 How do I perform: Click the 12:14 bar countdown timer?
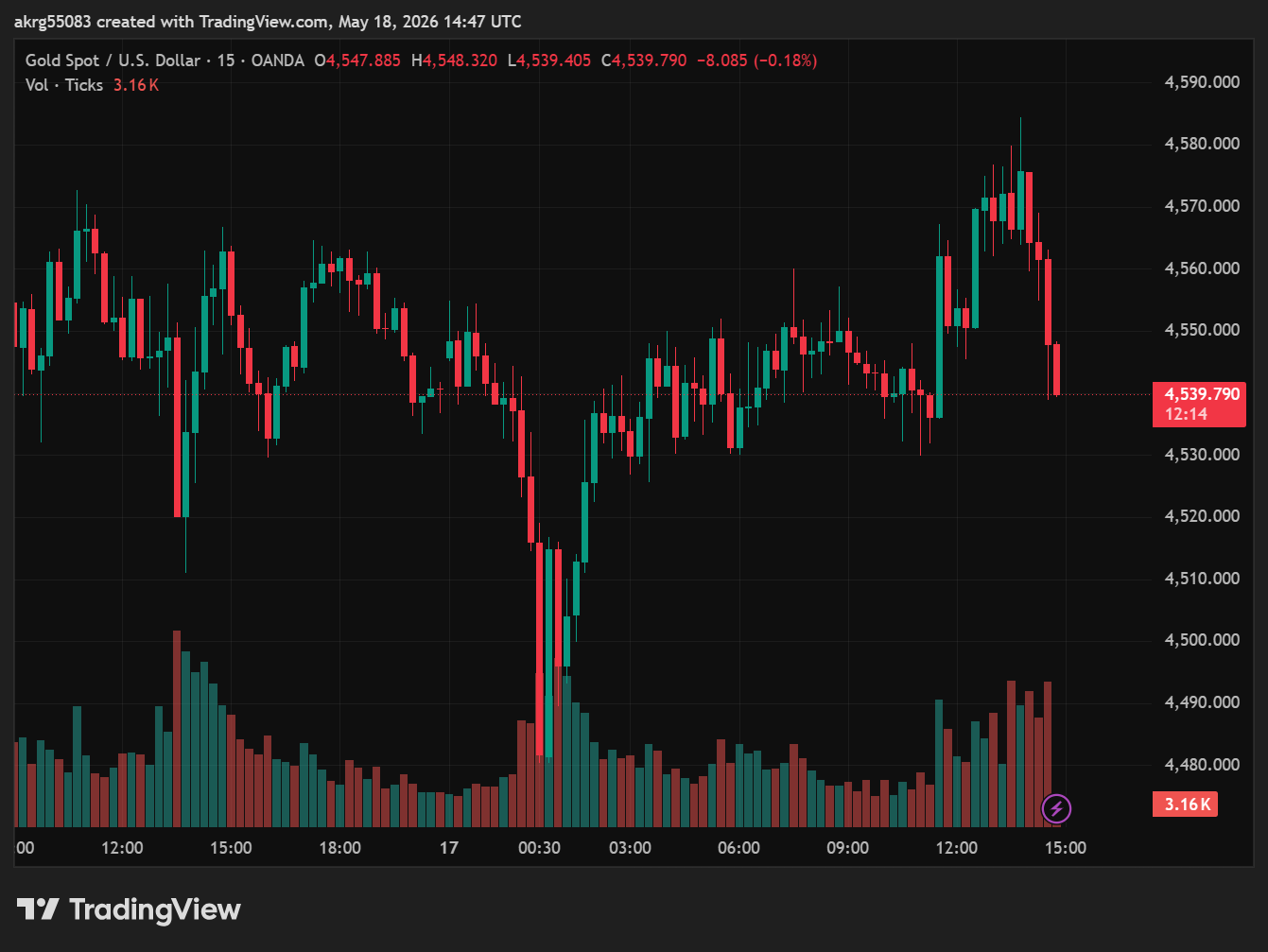(x=1186, y=414)
